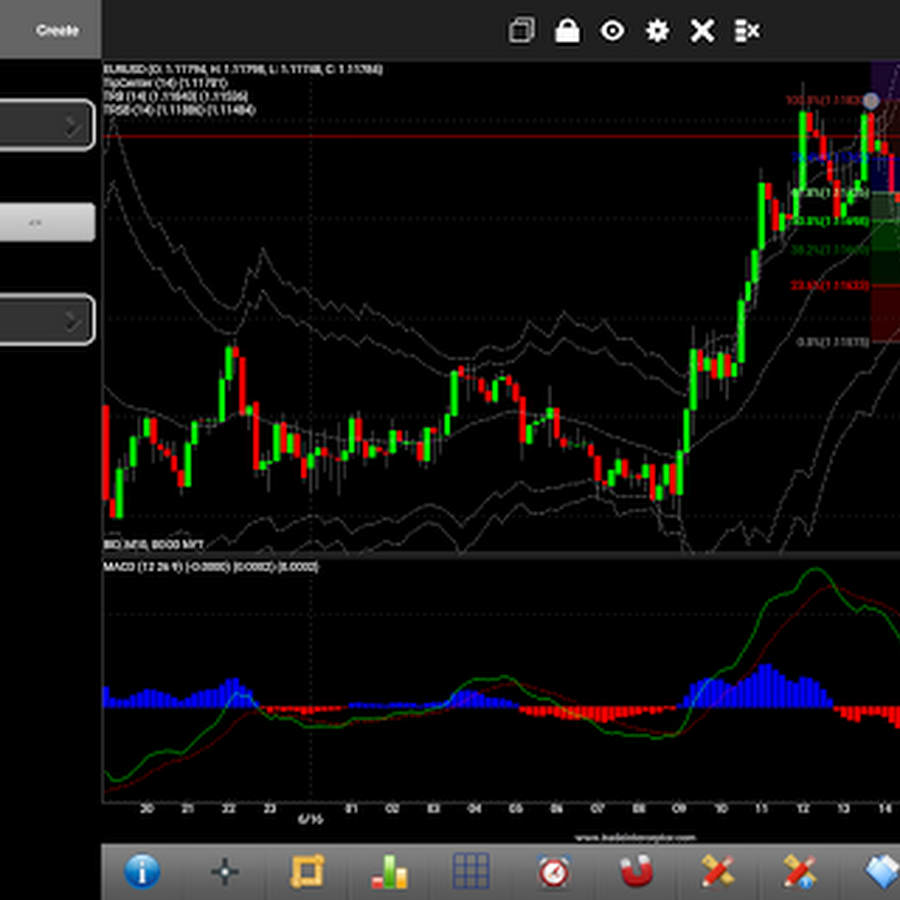Click date label 09 on time axis
The height and width of the screenshot is (900, 900).
point(680,809)
